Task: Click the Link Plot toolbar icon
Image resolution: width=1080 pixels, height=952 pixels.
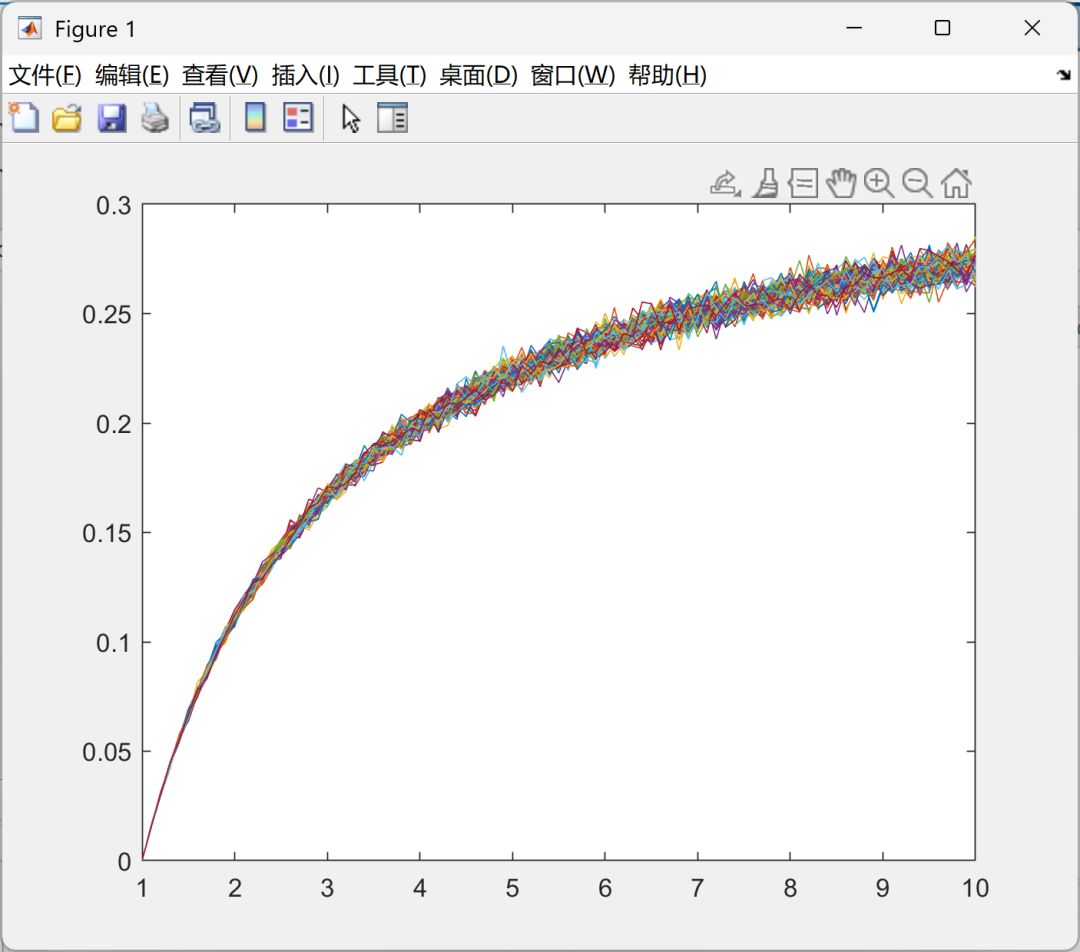Action: click(205, 119)
